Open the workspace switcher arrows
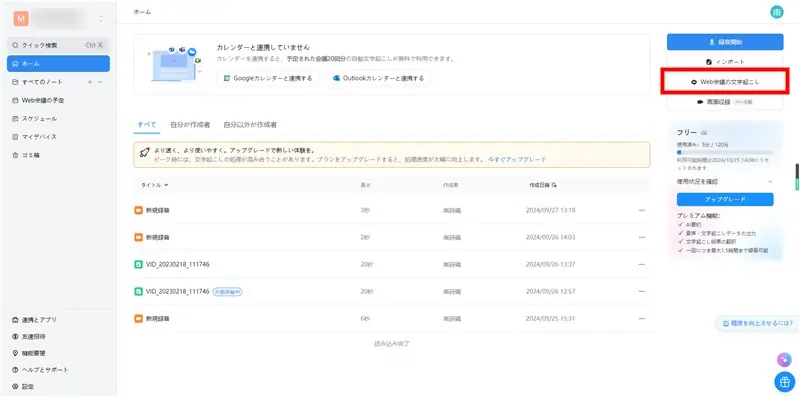Image resolution: width=800 pixels, height=397 pixels. [101, 19]
